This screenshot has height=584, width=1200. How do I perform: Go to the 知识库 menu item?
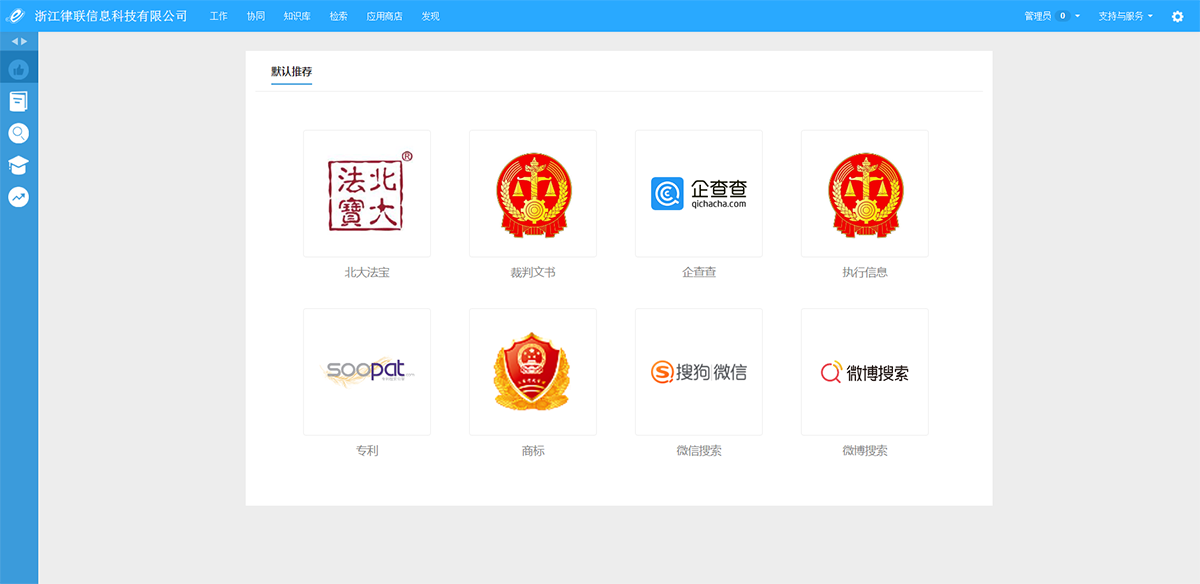coord(297,16)
